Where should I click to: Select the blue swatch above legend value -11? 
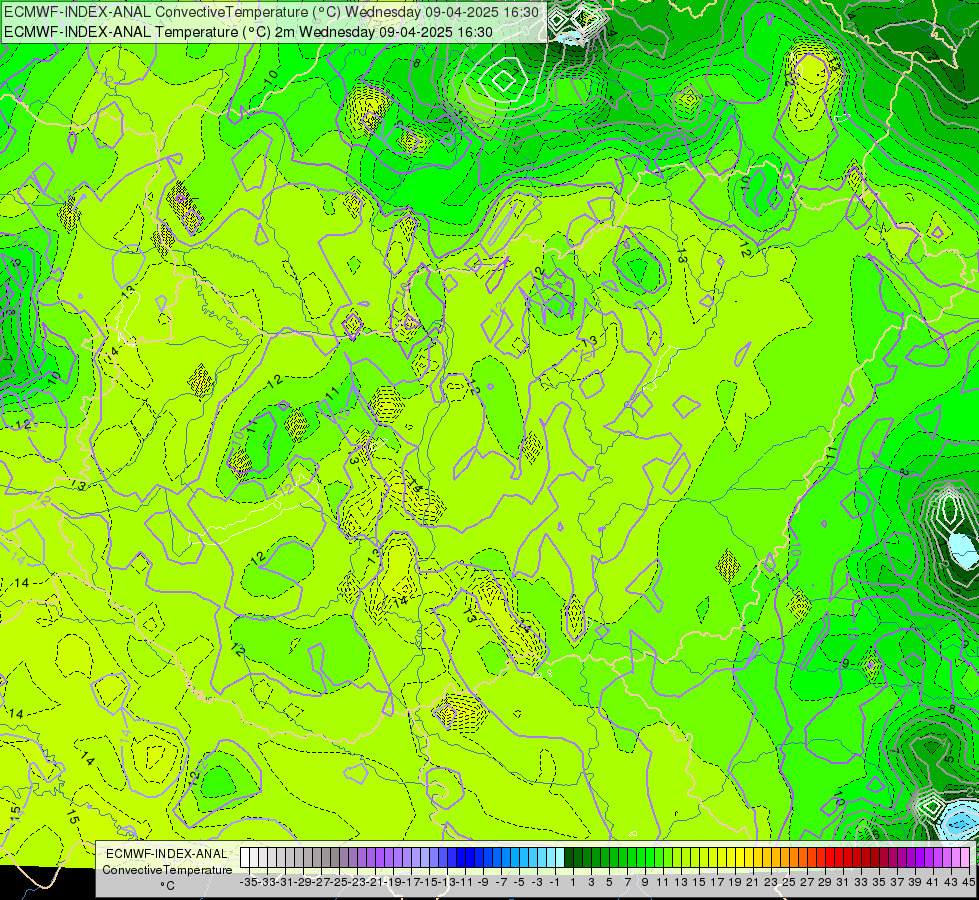click(x=461, y=858)
